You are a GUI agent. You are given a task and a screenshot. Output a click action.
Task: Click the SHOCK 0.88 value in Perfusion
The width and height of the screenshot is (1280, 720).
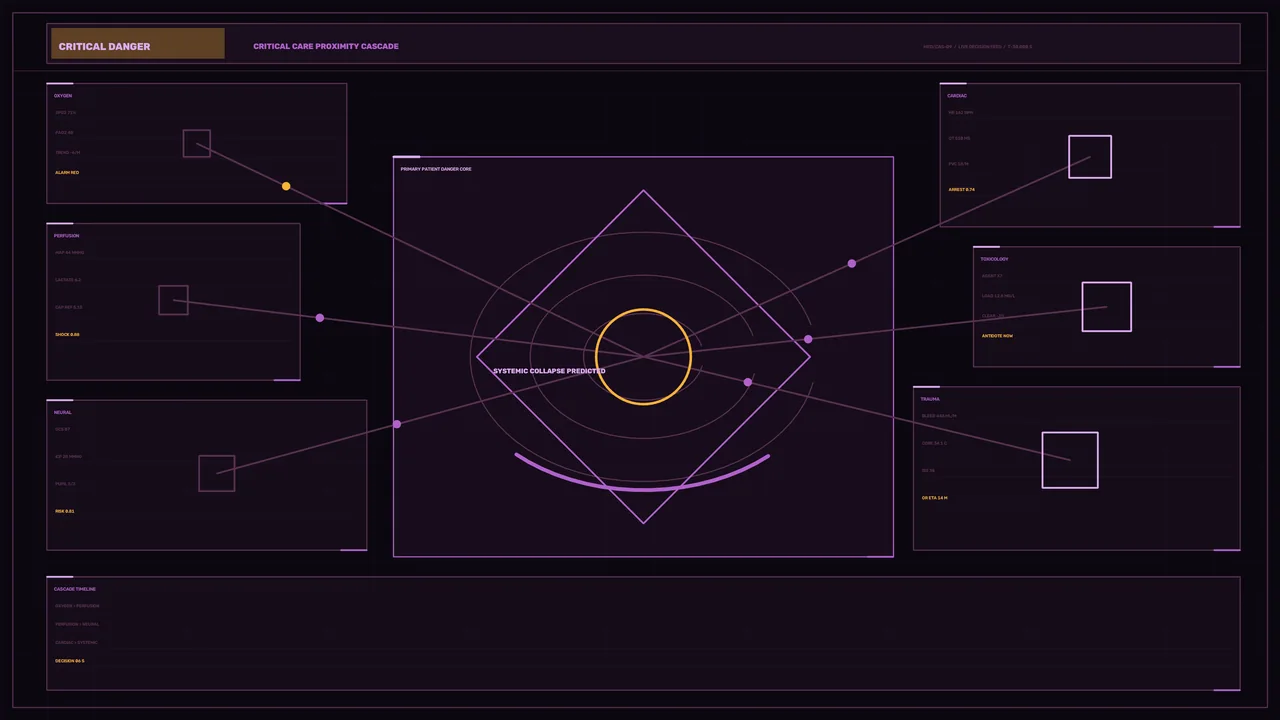tap(68, 335)
